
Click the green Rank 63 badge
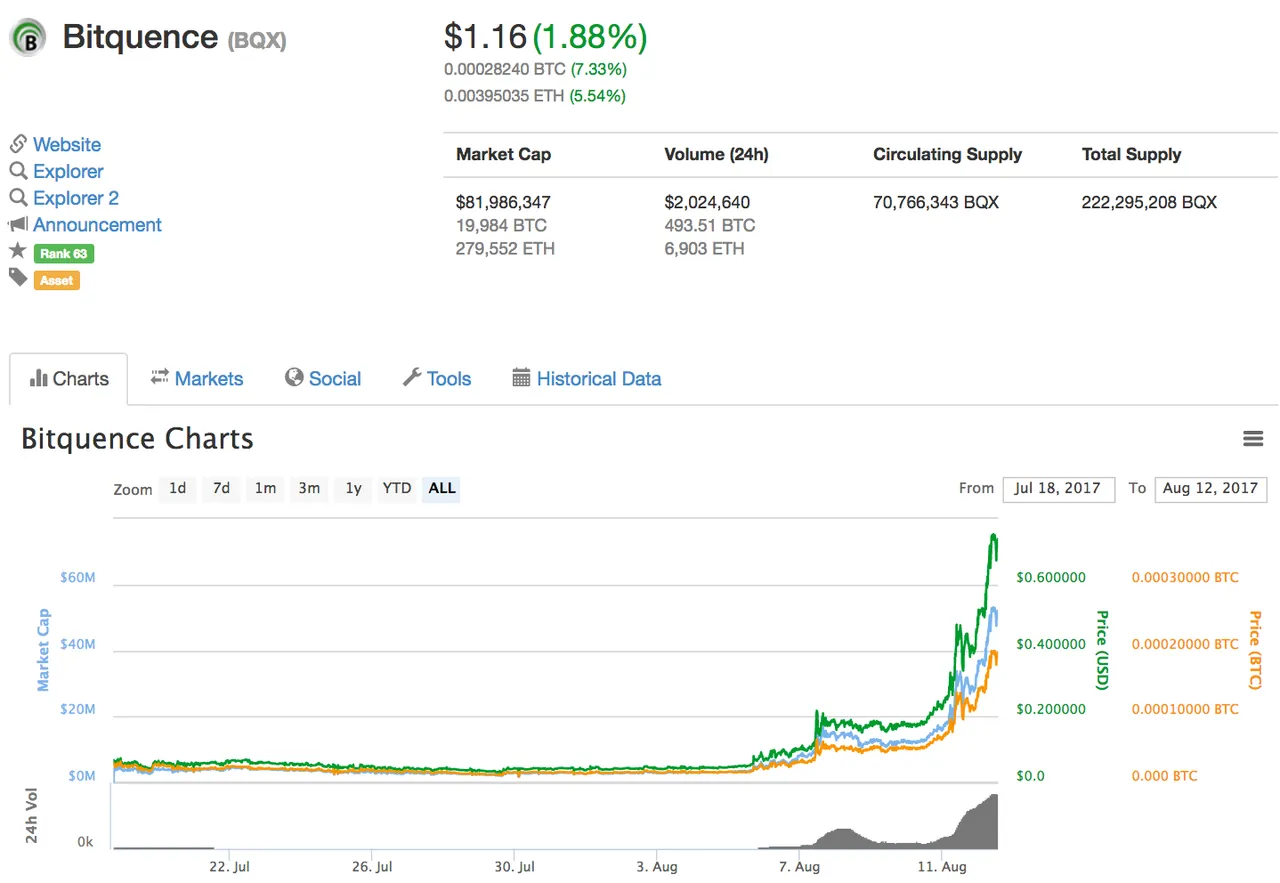pos(63,254)
